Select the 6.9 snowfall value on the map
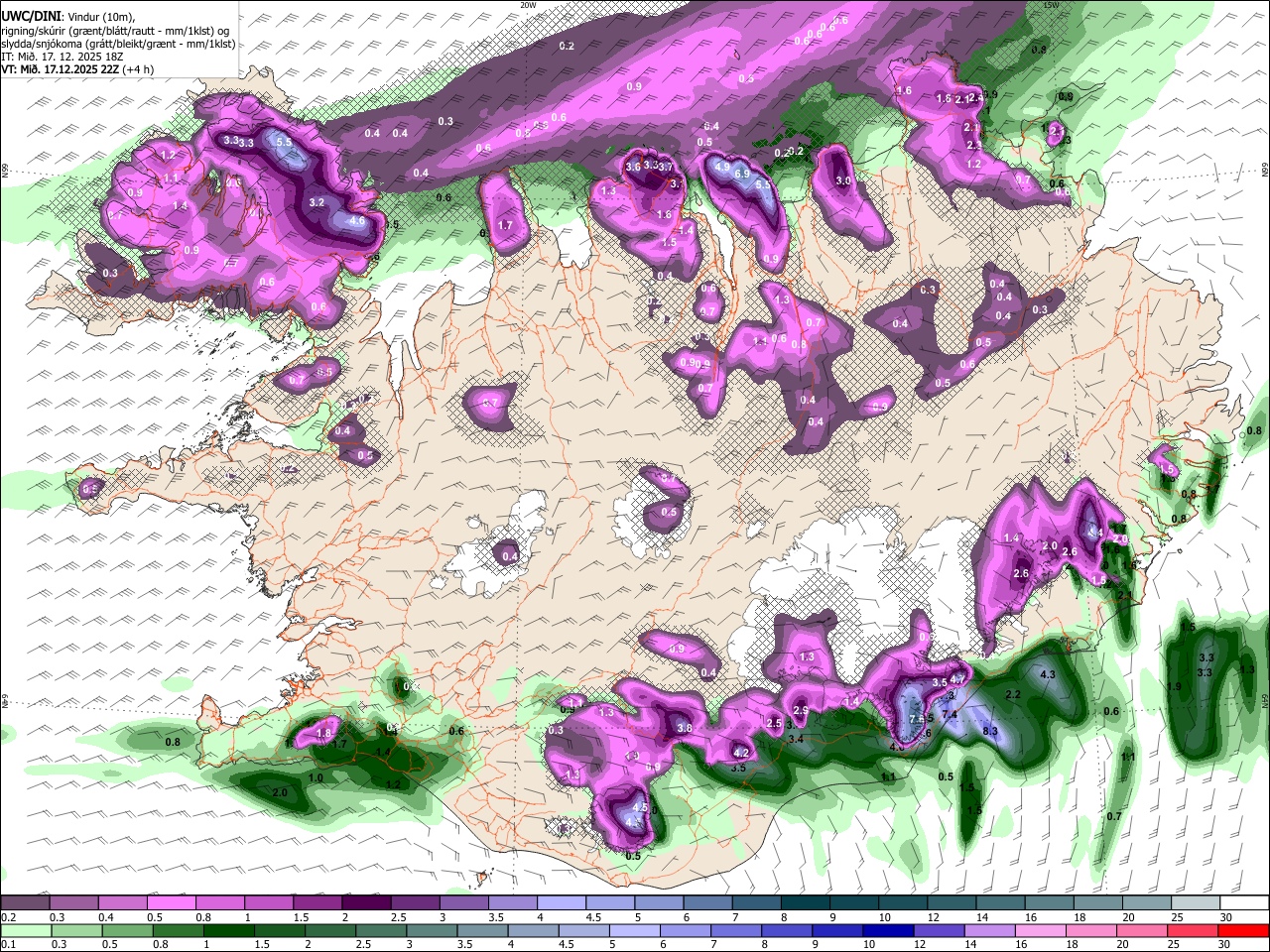 (742, 174)
